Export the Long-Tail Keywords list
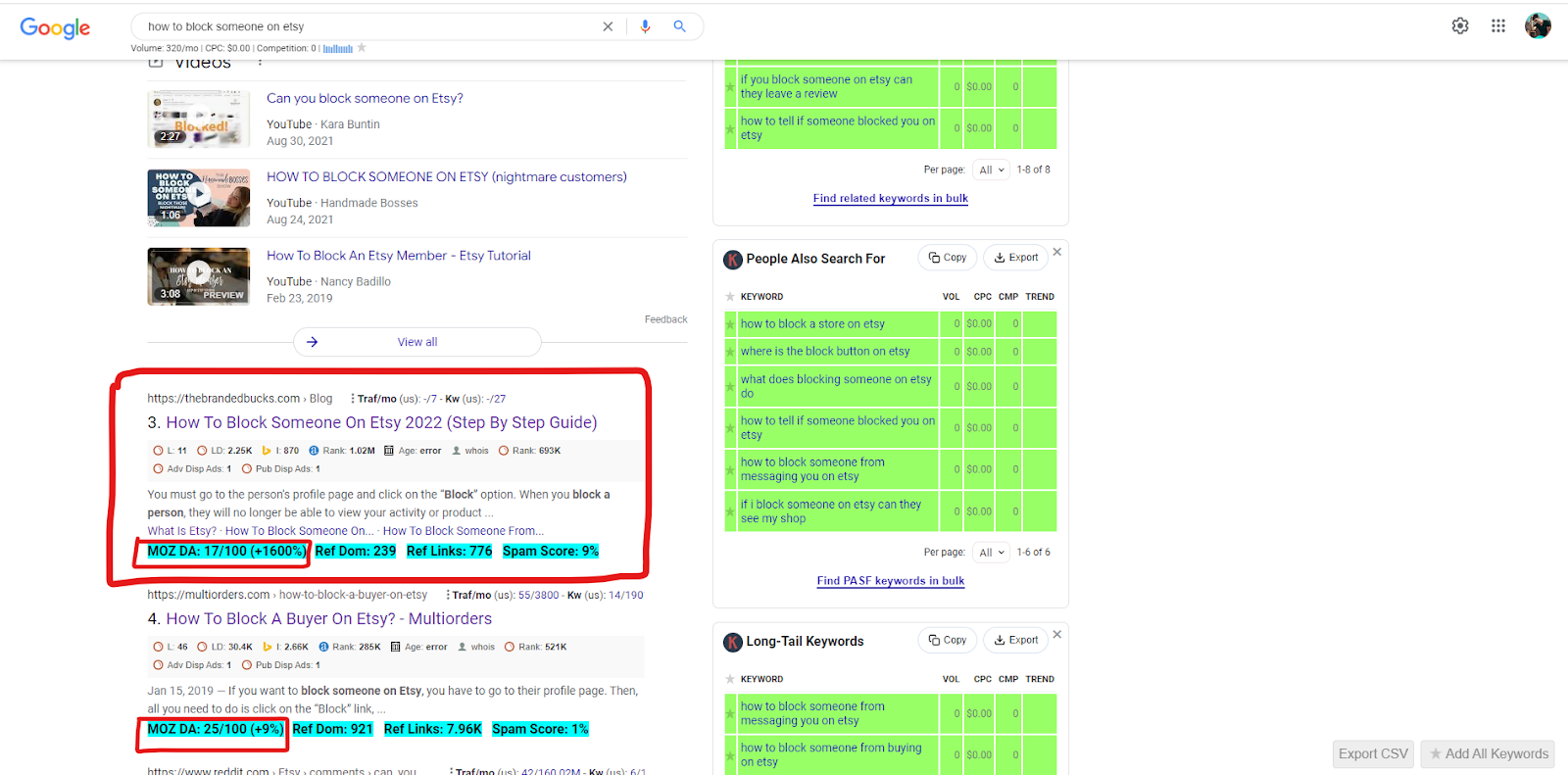 click(1016, 640)
